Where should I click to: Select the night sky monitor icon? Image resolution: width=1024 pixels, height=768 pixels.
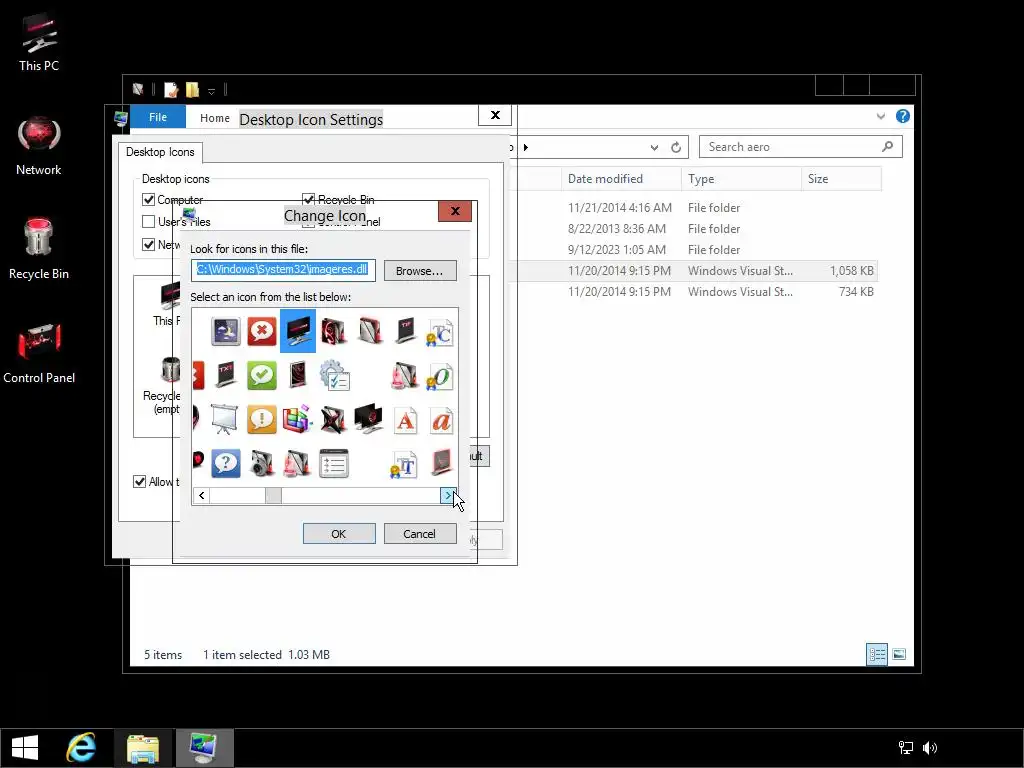point(225,332)
